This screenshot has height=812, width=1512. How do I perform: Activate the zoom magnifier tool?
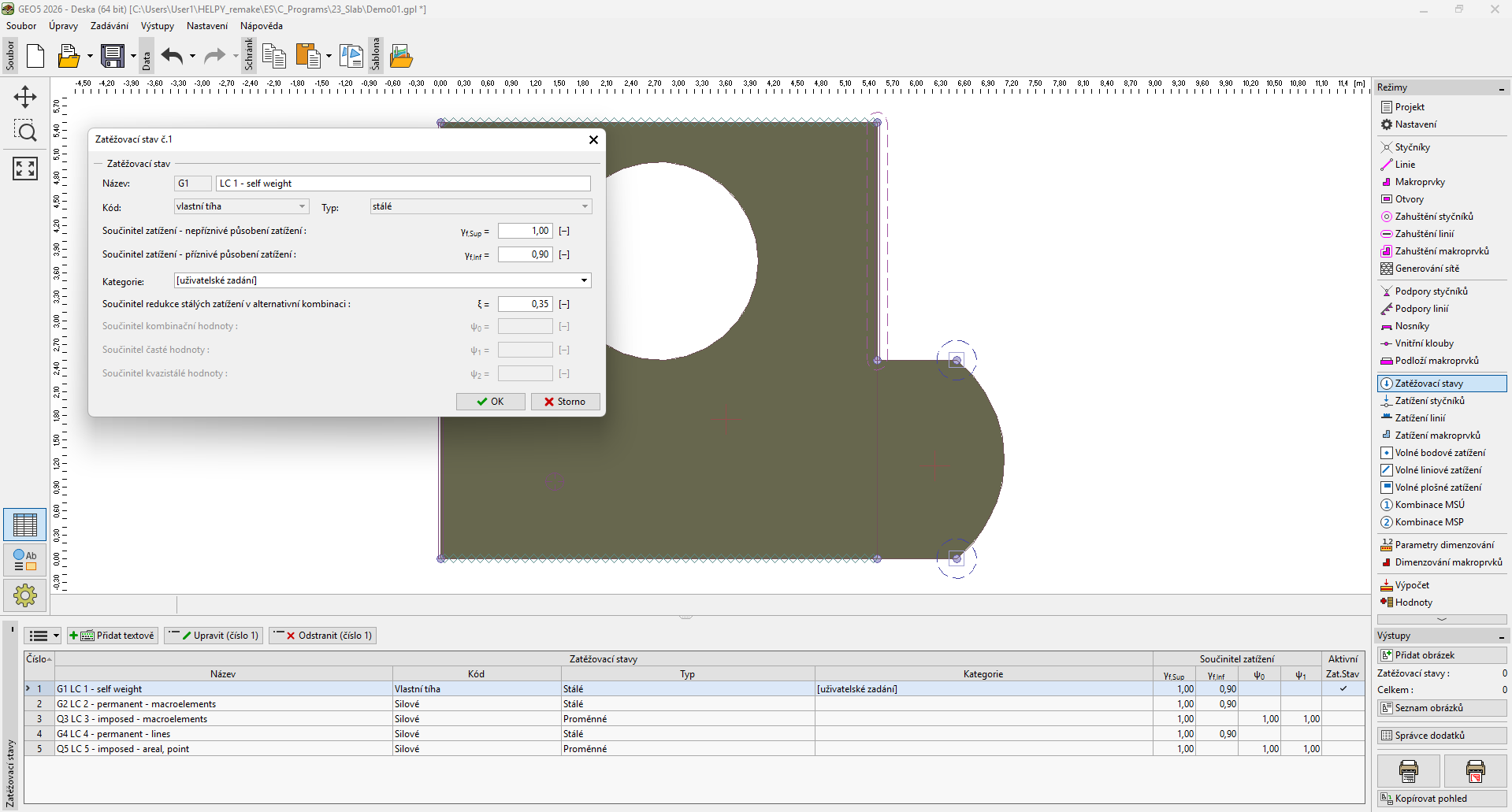pos(25,132)
